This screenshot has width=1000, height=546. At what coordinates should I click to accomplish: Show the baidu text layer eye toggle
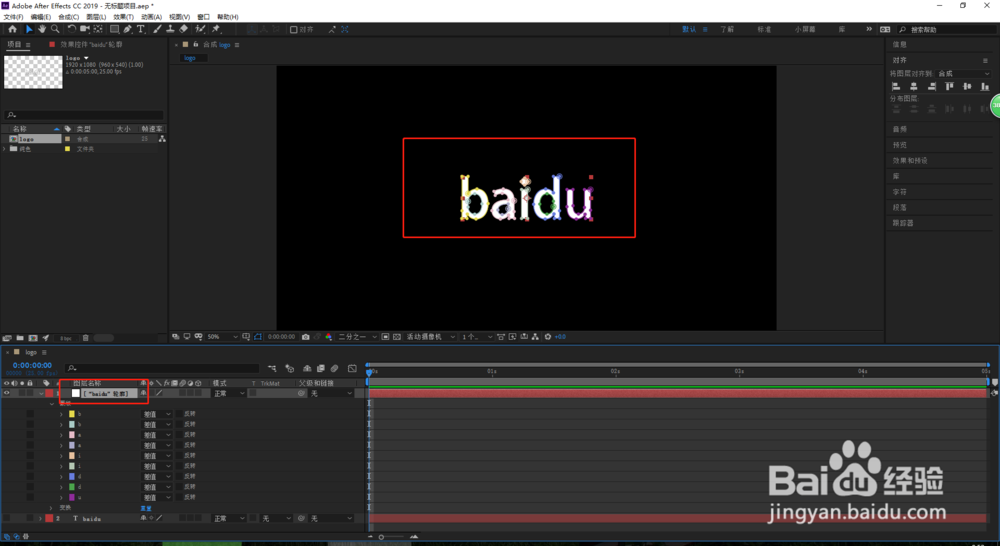(6, 519)
